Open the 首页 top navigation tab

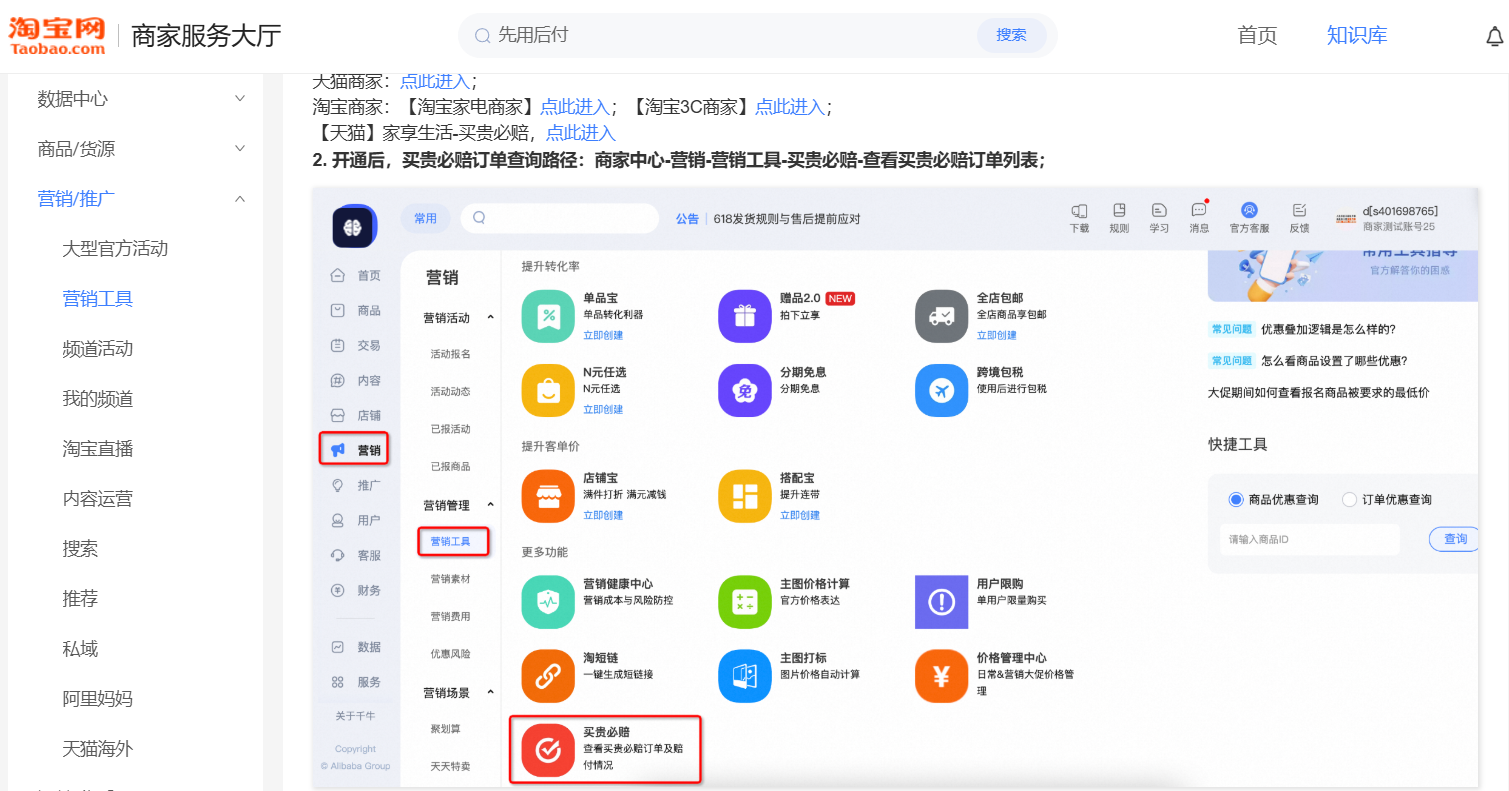(x=1257, y=36)
